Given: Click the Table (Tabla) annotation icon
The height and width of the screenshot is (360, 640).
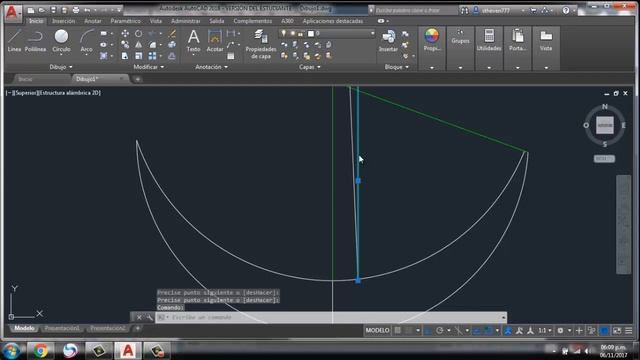Looking at the screenshot, I should click(231, 56).
